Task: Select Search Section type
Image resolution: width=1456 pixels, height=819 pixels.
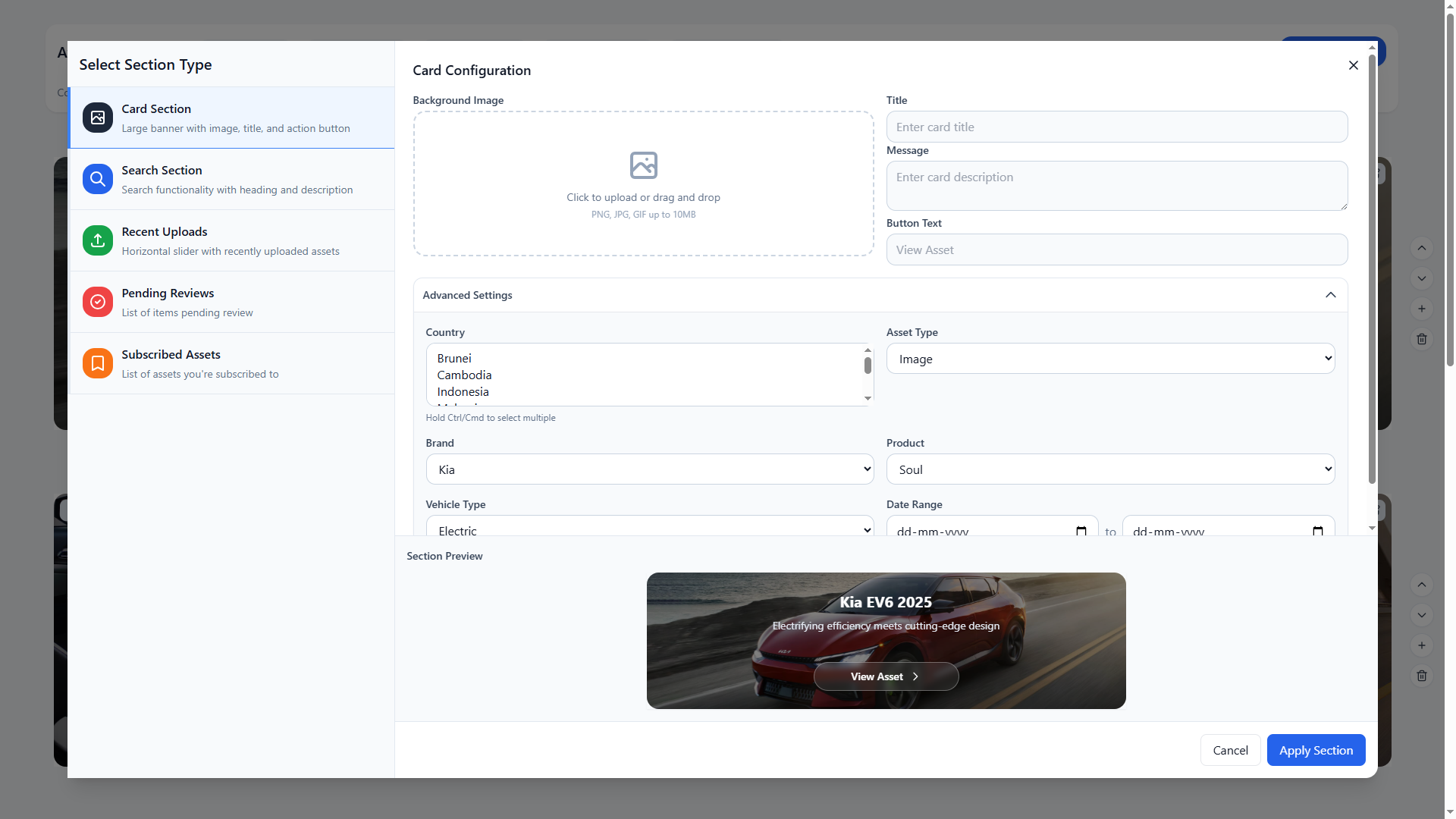Action: (232, 179)
